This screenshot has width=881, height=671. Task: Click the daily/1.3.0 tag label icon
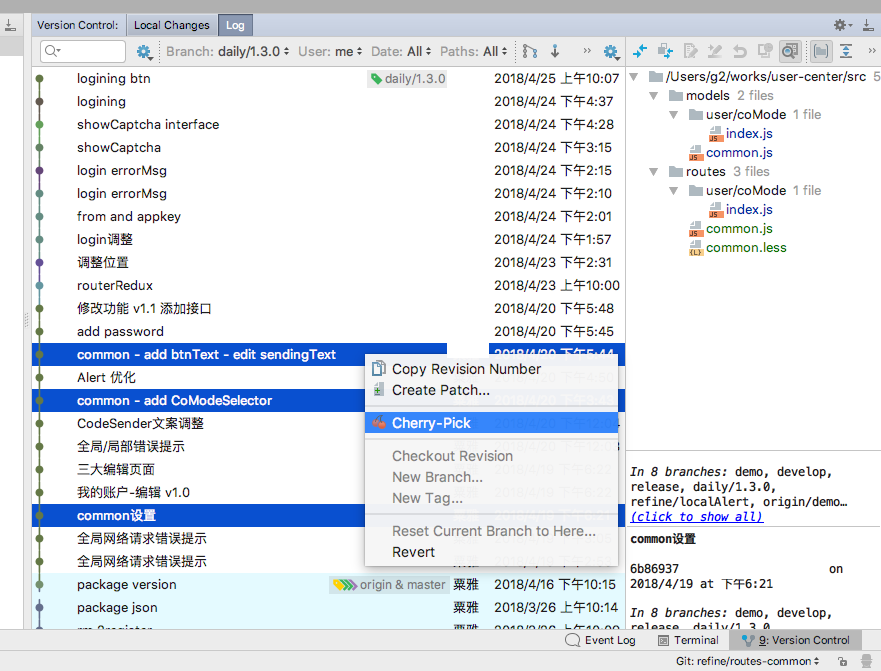(x=376, y=79)
